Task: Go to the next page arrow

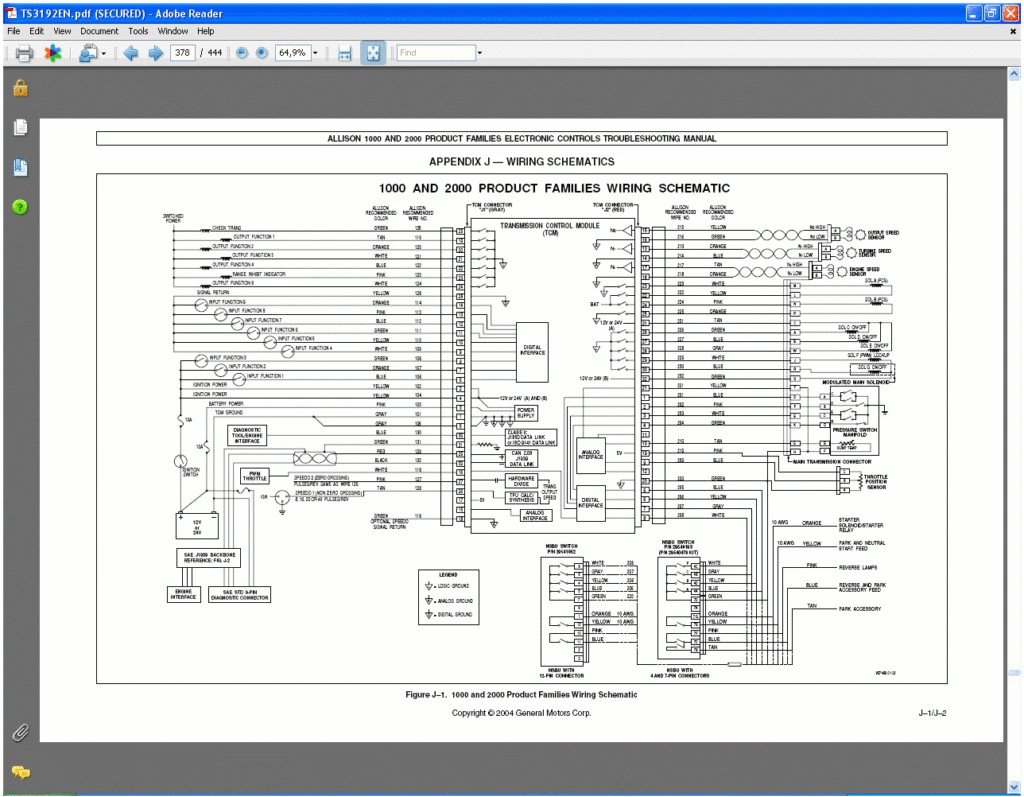Action: pos(155,53)
